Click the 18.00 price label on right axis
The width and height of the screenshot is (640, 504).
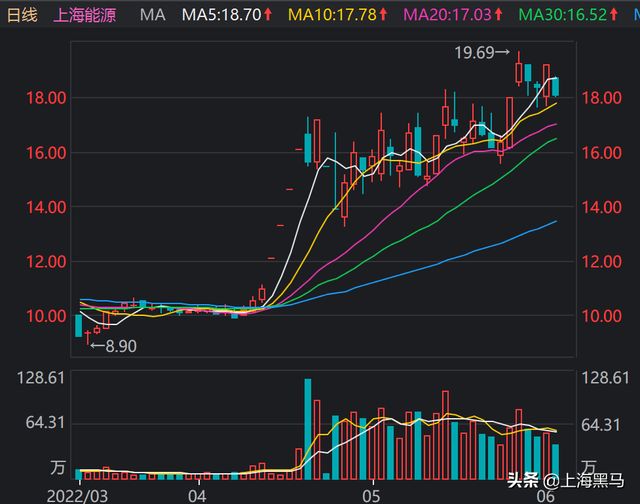click(x=603, y=98)
